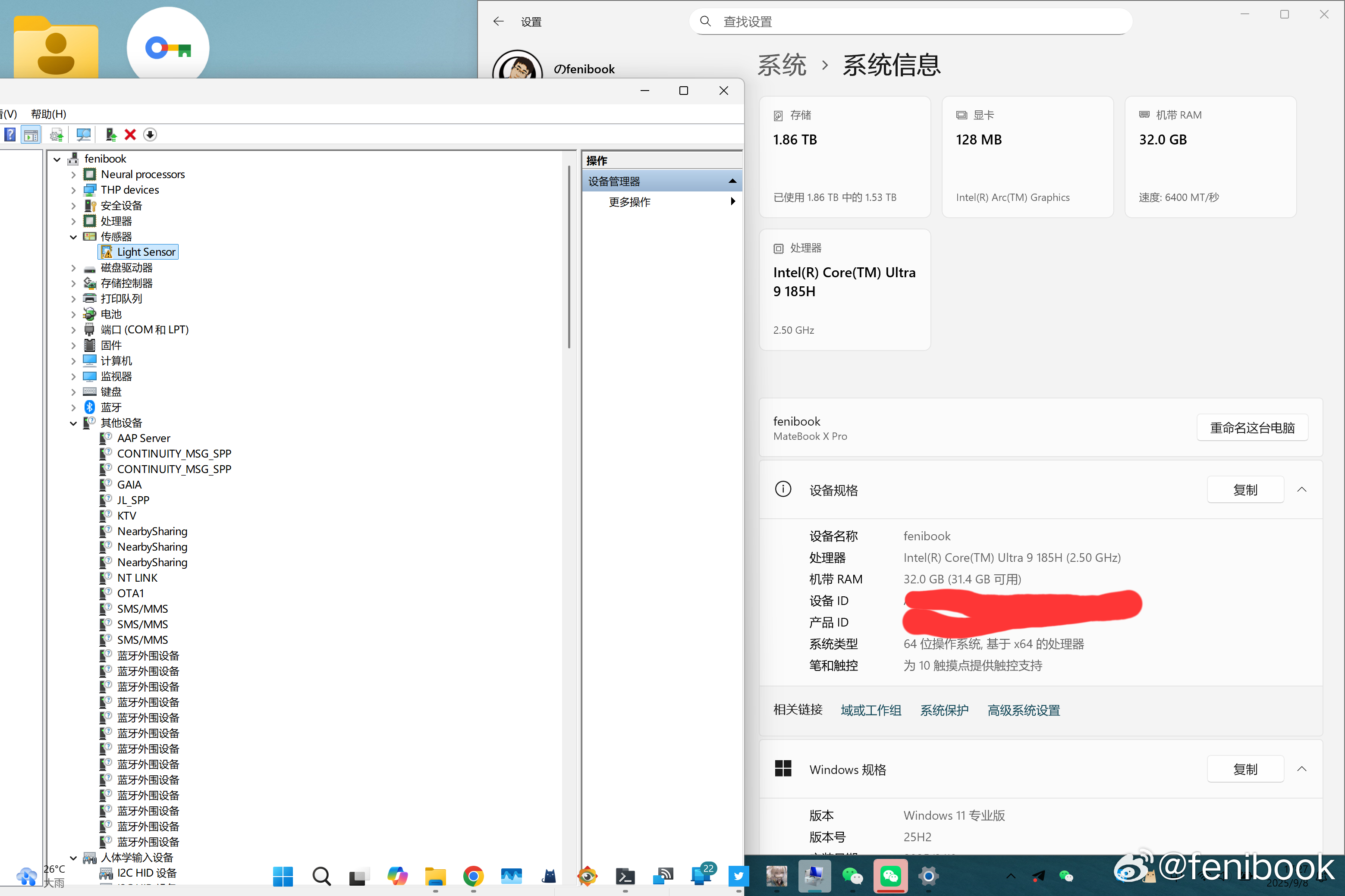
Task: Select the 计算机 category
Action: pos(116,361)
